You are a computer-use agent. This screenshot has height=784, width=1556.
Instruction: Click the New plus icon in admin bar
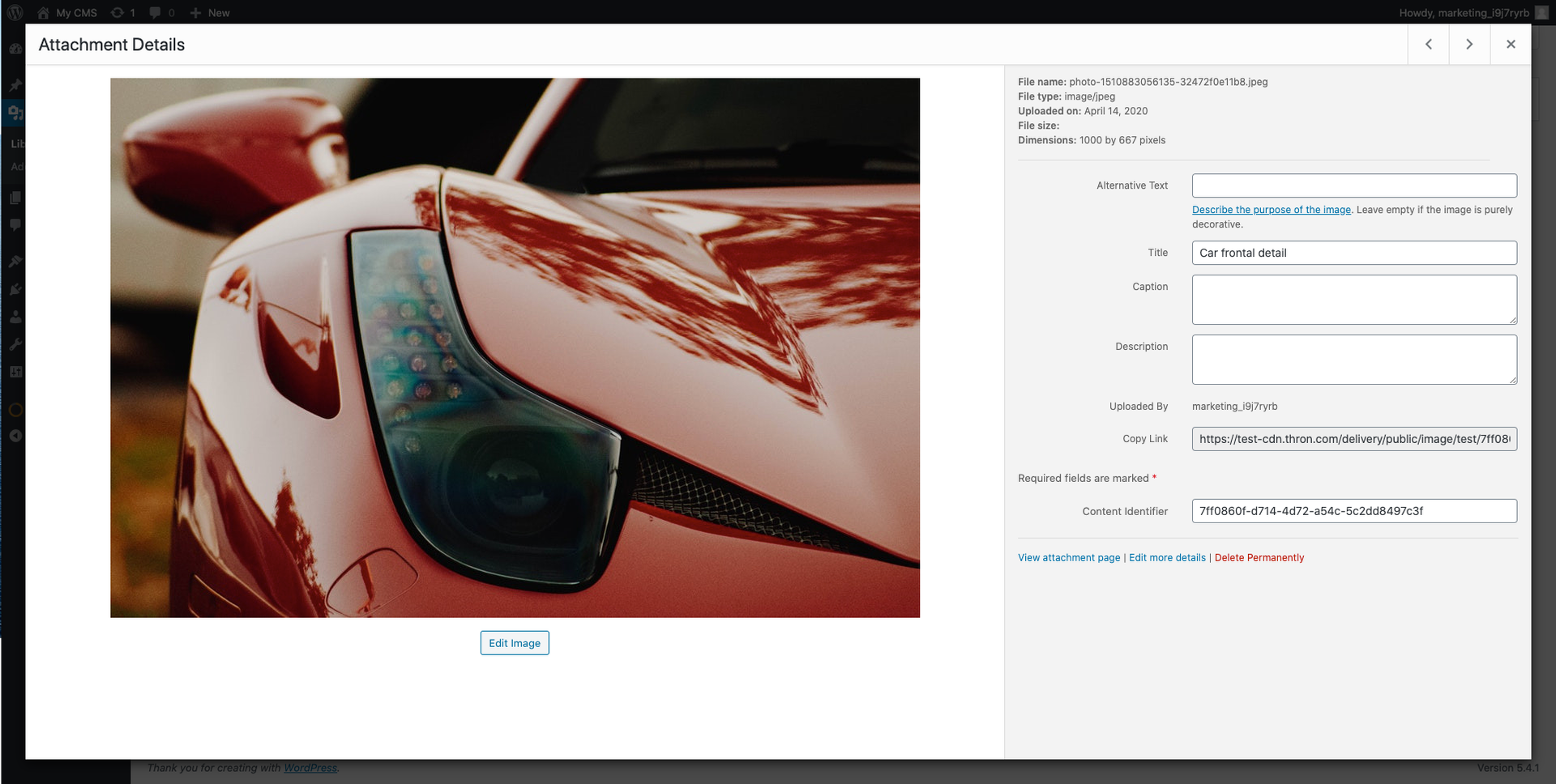pyautogui.click(x=195, y=13)
